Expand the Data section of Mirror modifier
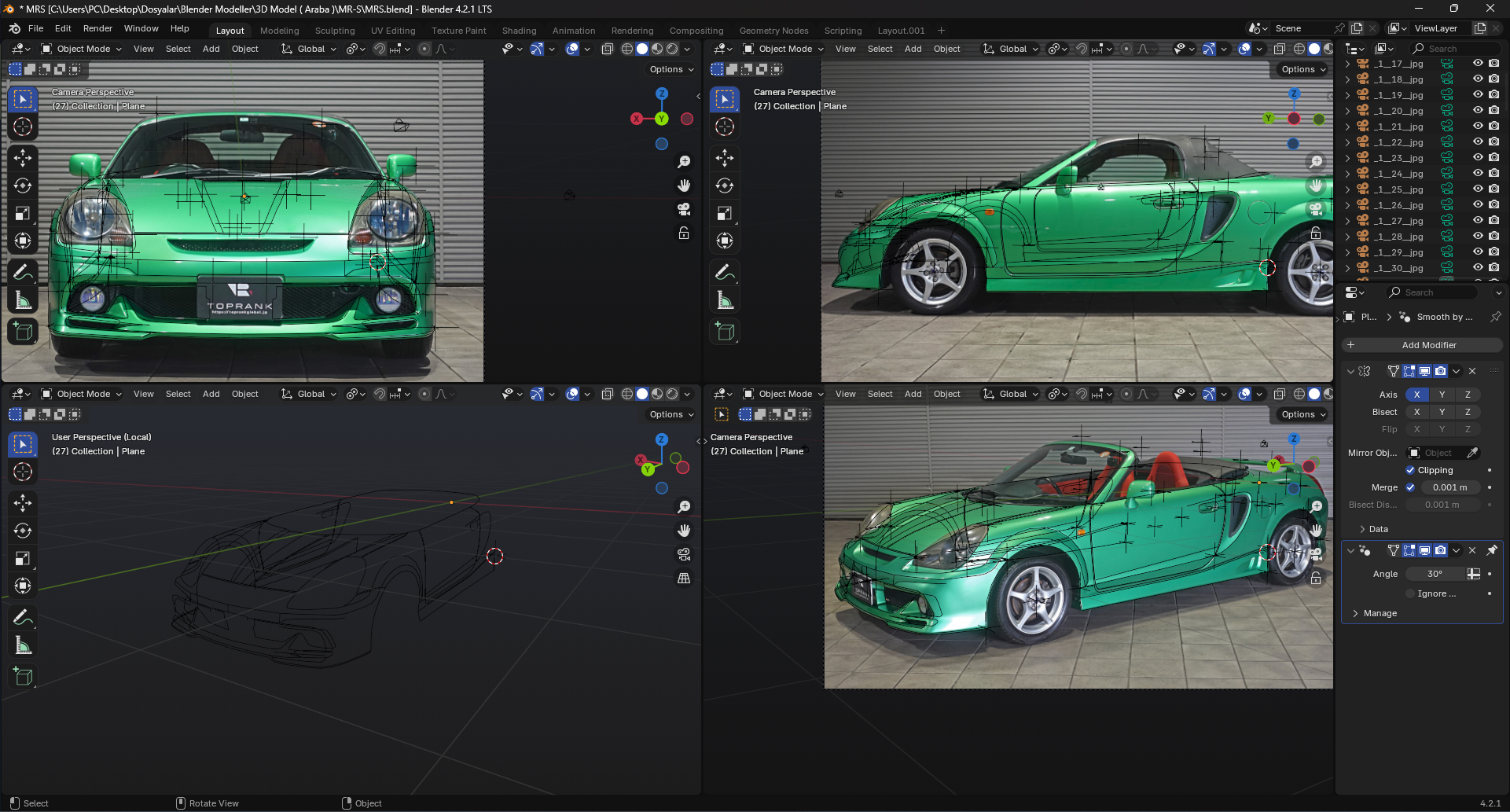 click(x=1378, y=529)
